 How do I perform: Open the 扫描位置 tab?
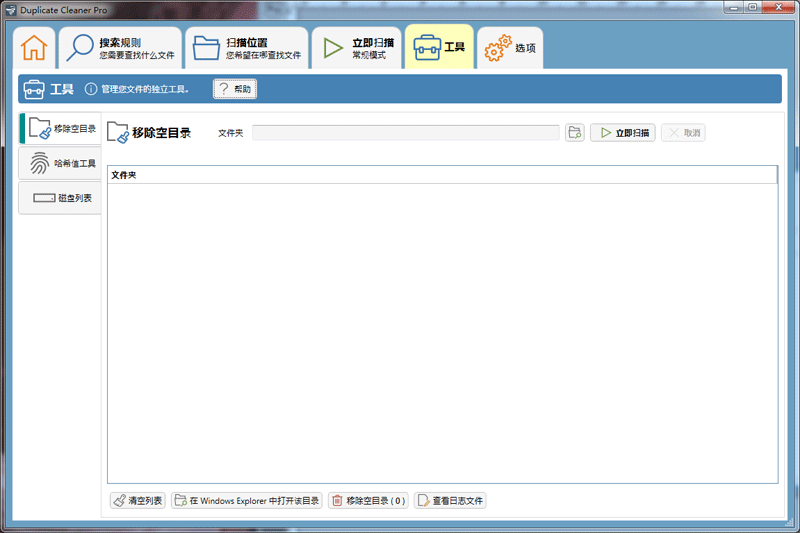pos(247,48)
